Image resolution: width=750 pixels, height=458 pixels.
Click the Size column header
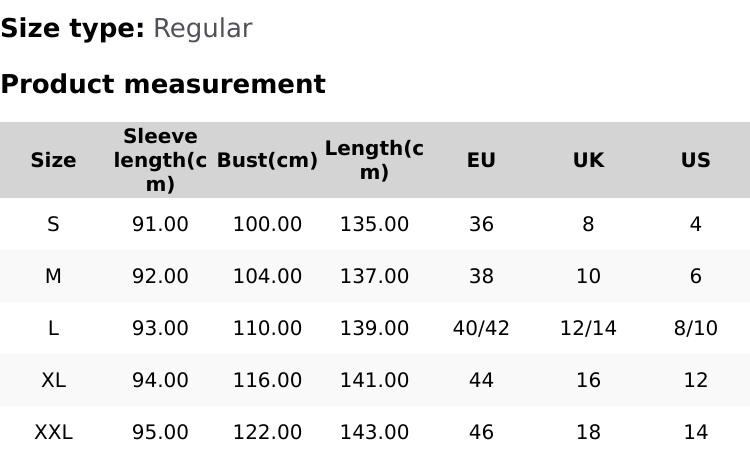point(53,160)
